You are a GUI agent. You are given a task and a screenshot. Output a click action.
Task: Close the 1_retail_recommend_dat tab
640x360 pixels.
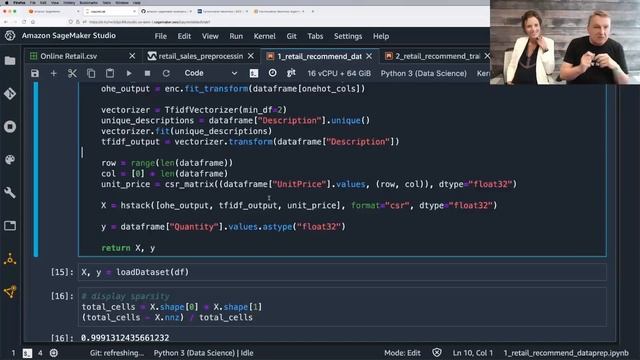point(369,56)
